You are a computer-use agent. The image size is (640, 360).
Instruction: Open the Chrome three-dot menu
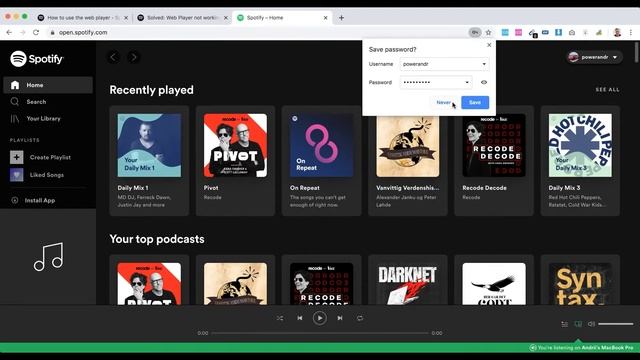pos(631,32)
